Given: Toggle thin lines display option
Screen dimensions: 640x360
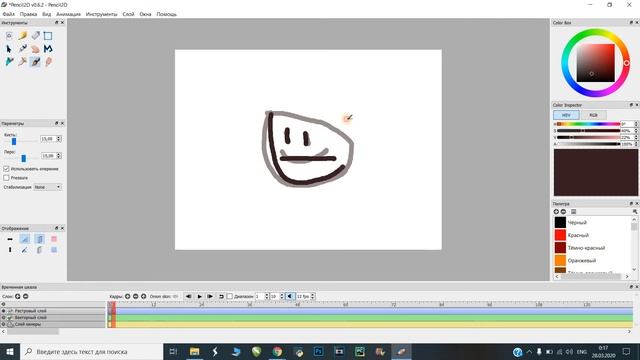Looking at the screenshot, I should [x=25, y=239].
